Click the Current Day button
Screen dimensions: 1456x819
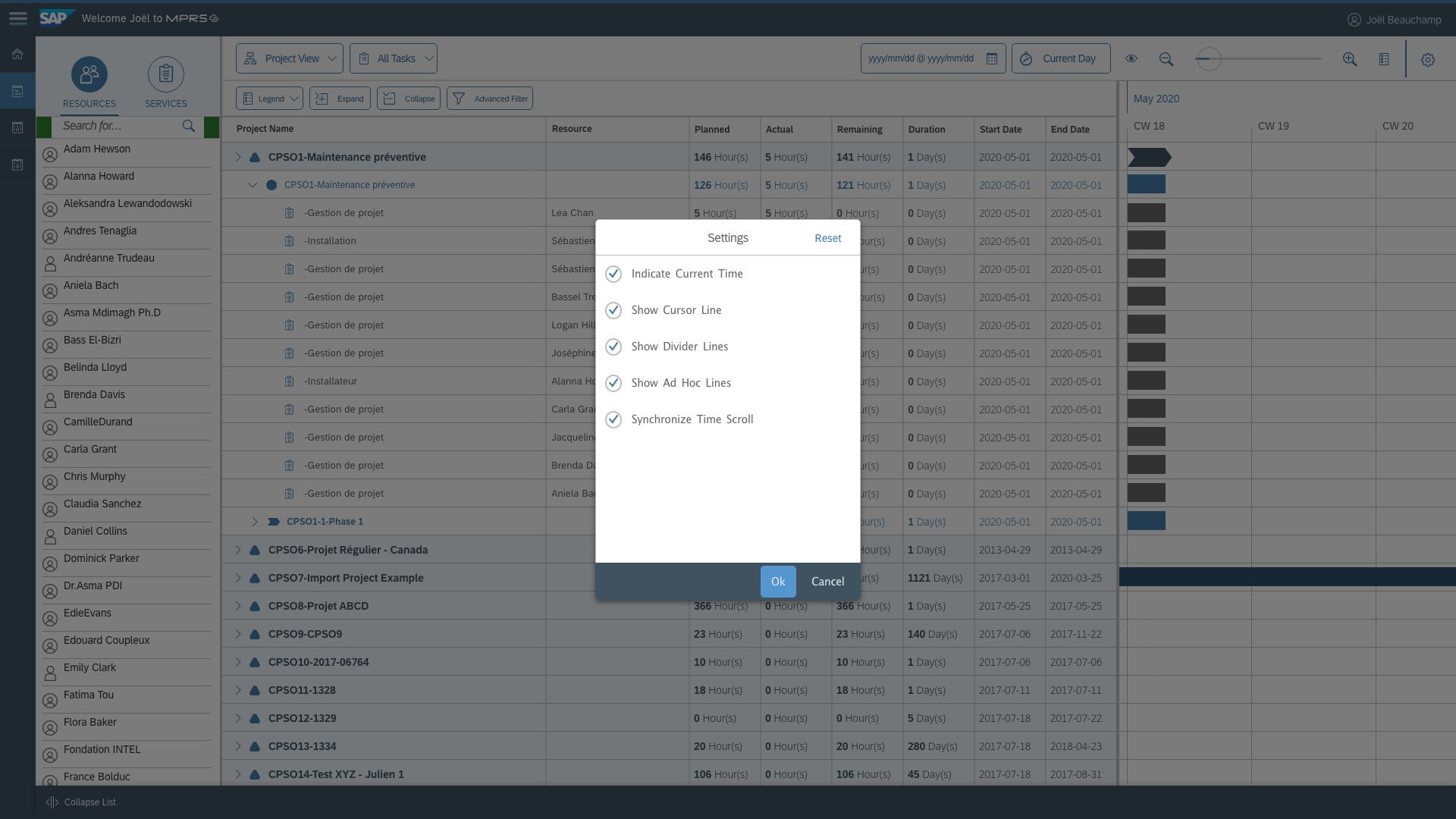click(1061, 58)
